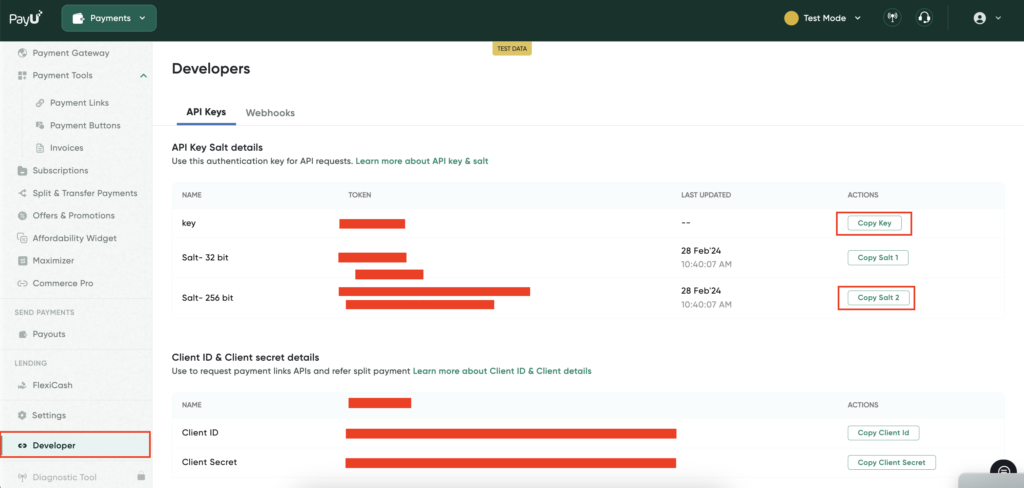1024x488 pixels.
Task: Open Settings in sidebar
Action: [x=50, y=415]
